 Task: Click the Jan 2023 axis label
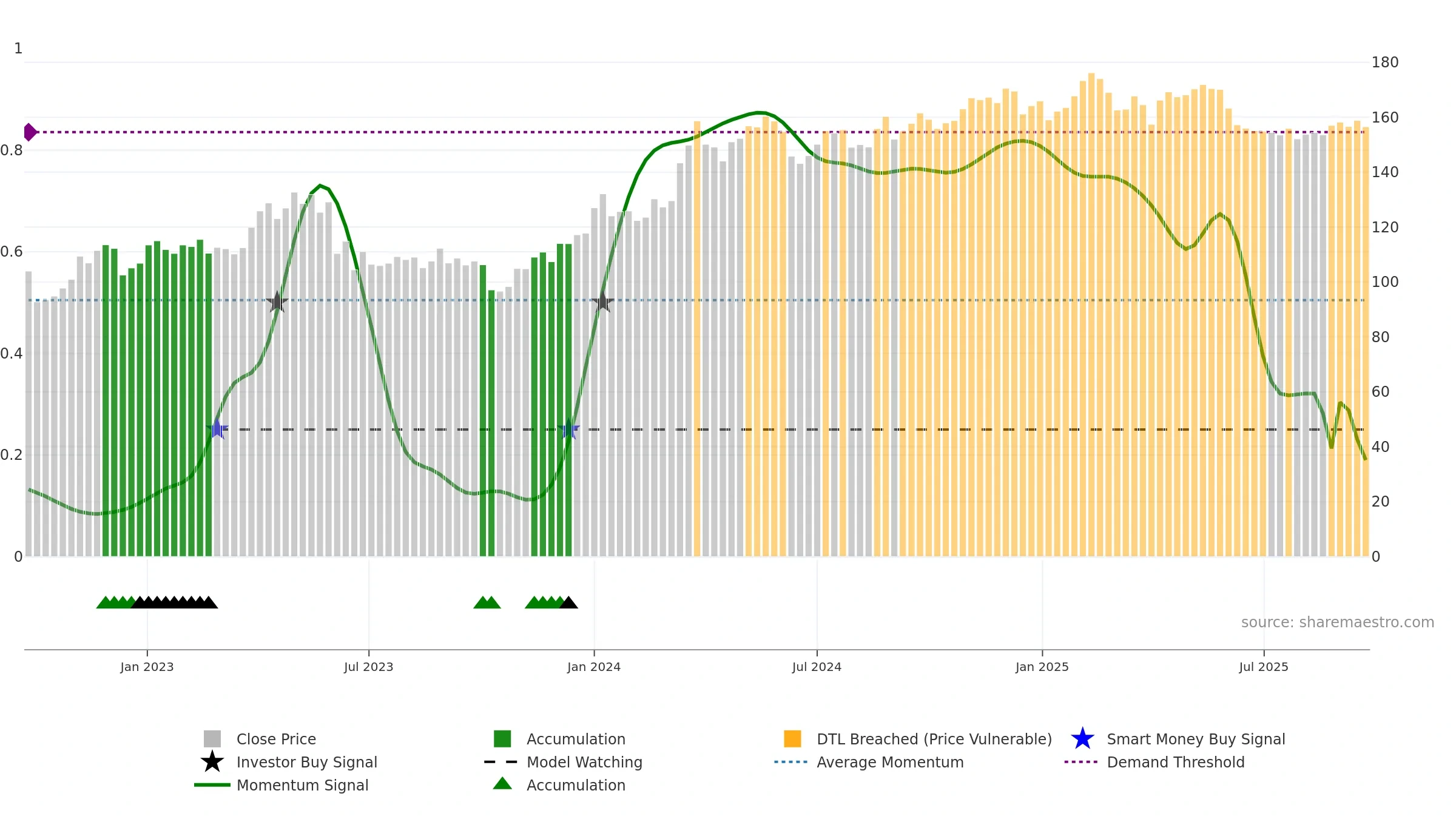pos(147,667)
